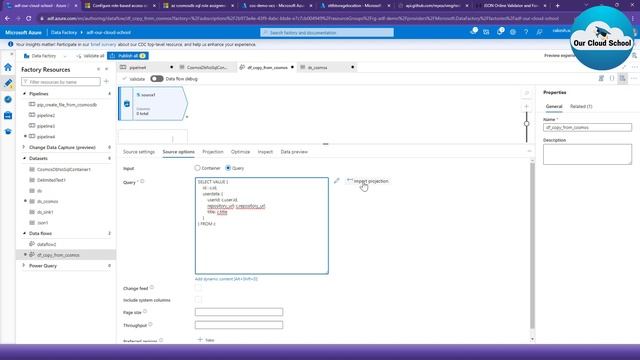
Task: Expand Change Data Capture (preview) section
Action: click(24, 147)
